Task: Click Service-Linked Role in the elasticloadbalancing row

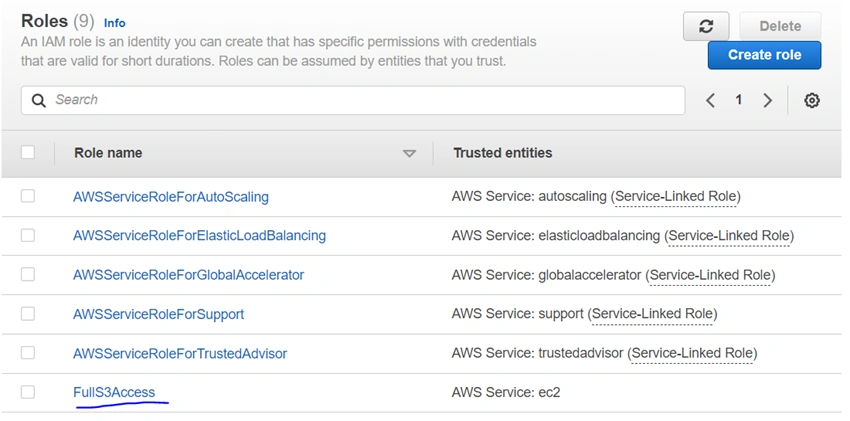Action: coord(729,236)
